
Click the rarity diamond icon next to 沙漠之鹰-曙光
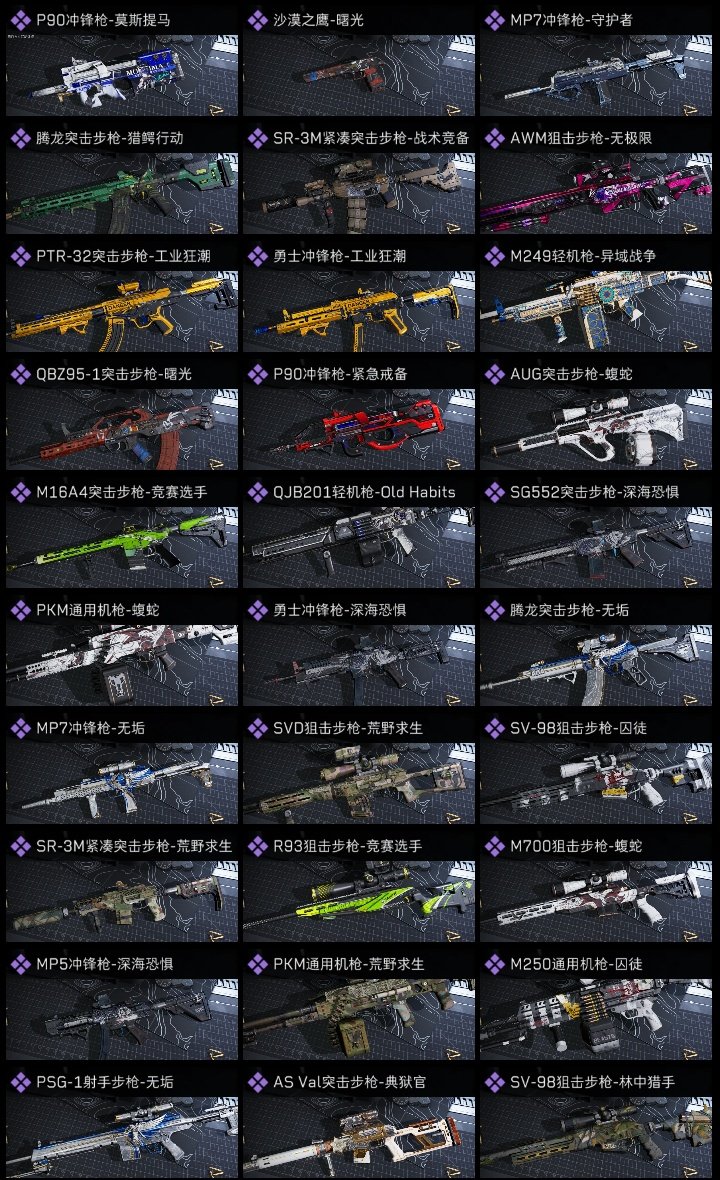[257, 20]
